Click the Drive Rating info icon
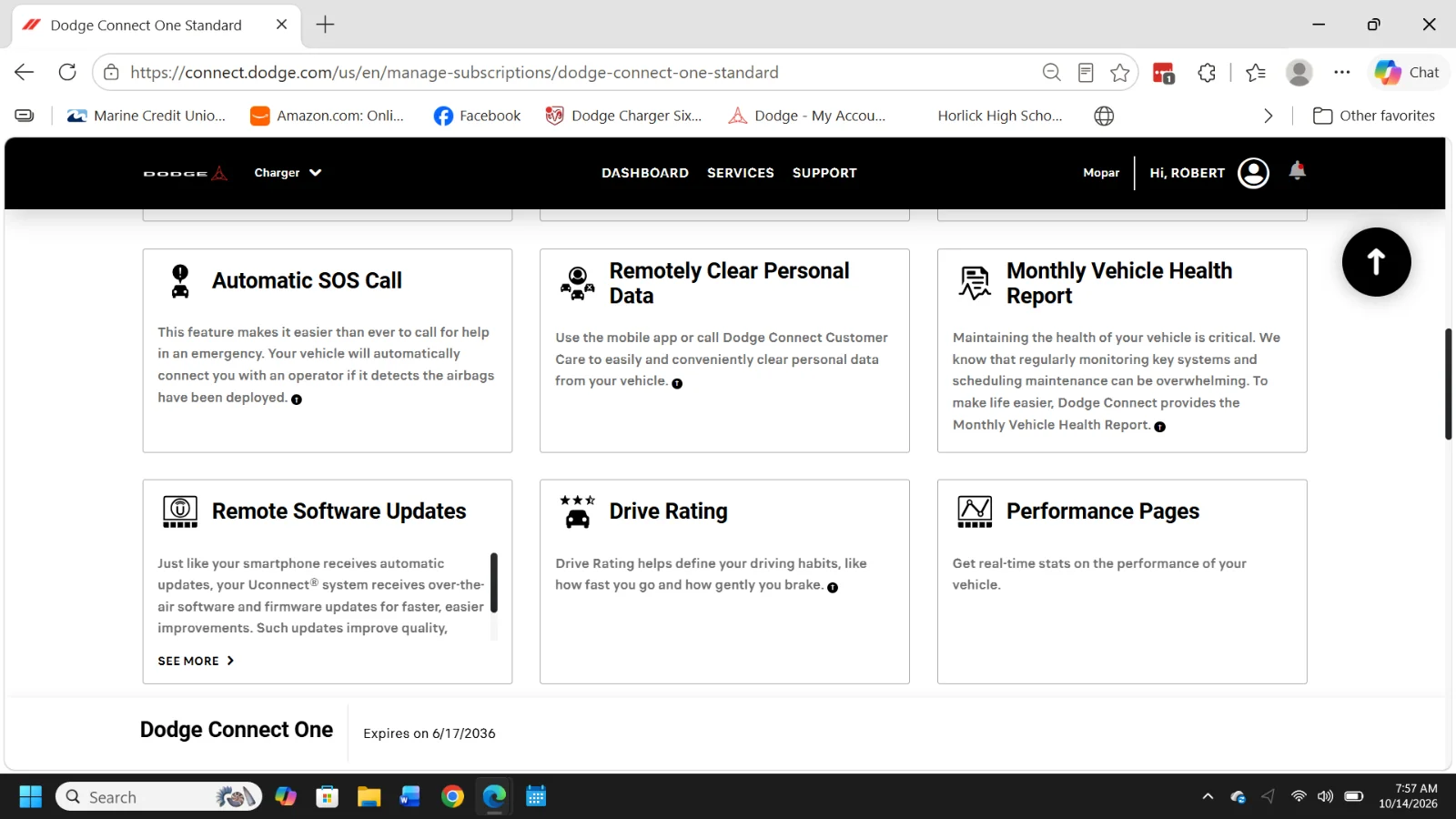Image resolution: width=1456 pixels, height=819 pixels. tap(833, 587)
